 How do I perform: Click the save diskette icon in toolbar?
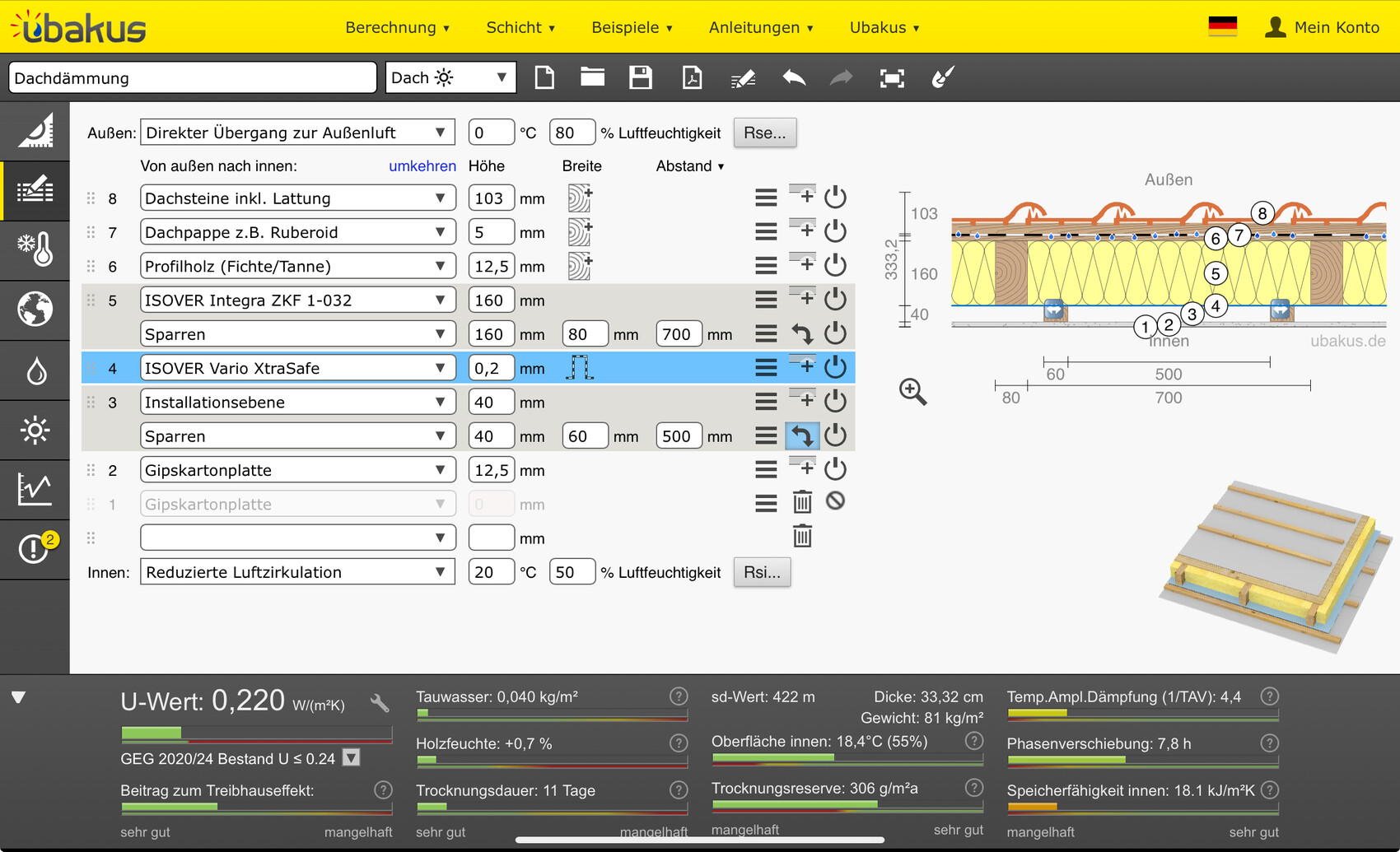coord(640,78)
